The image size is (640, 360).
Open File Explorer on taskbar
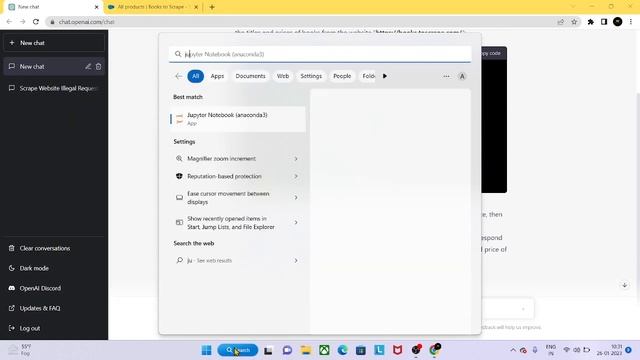306,350
